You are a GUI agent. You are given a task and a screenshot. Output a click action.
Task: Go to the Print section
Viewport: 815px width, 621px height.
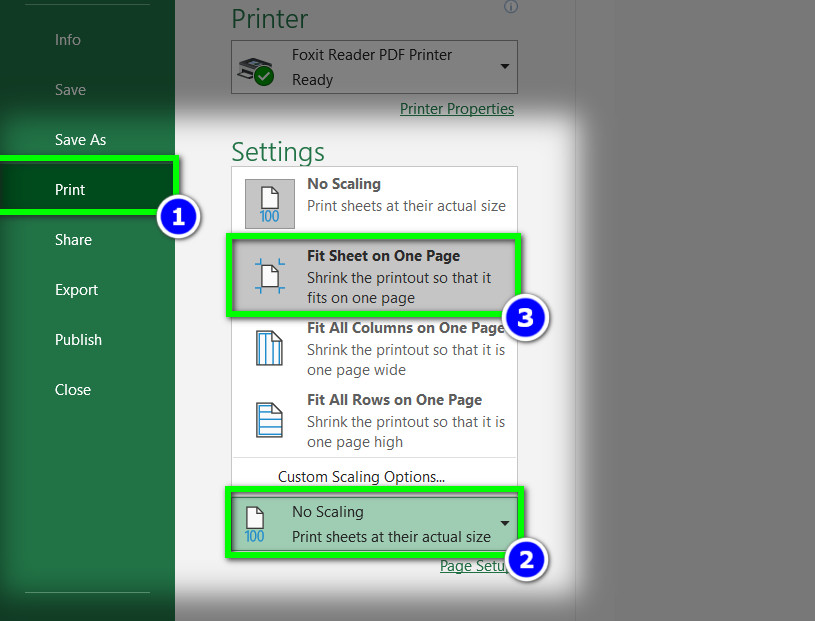point(70,190)
